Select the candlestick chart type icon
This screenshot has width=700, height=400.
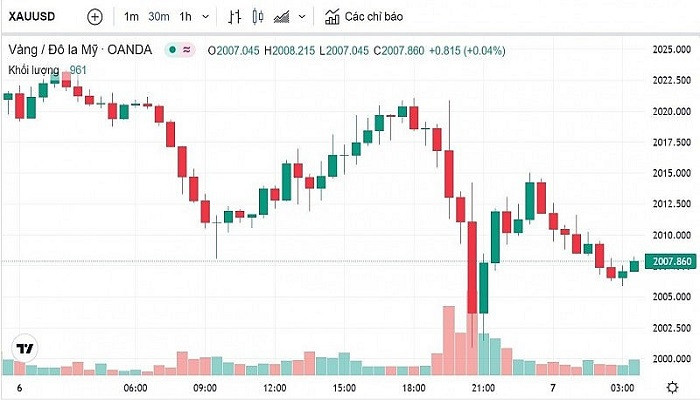pyautogui.click(x=259, y=17)
